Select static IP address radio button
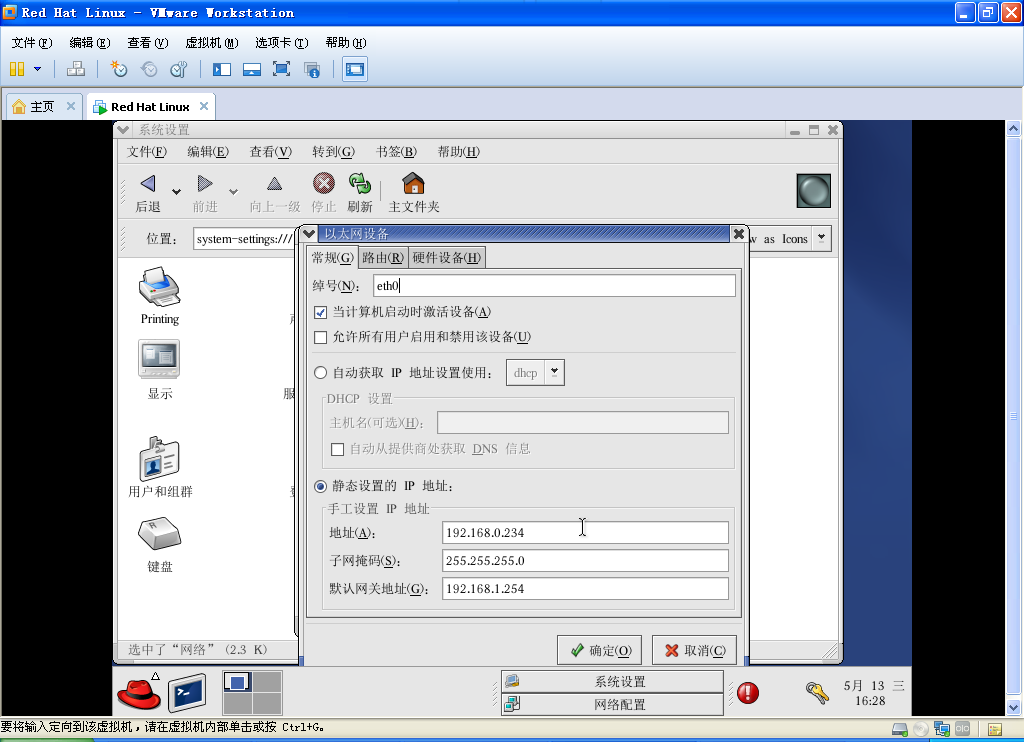Screen dimensions: 1024x742 coord(320,486)
